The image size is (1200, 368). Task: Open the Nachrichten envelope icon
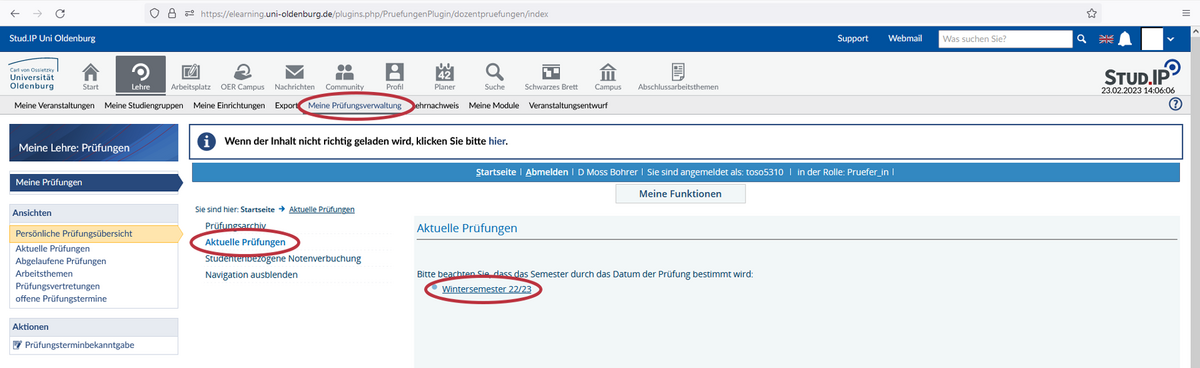[x=294, y=76]
